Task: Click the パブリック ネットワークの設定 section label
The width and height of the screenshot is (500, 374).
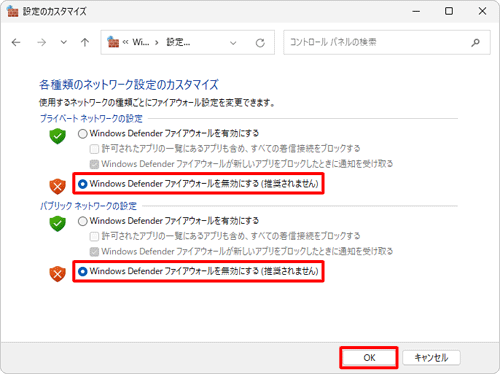Action: (x=88, y=206)
